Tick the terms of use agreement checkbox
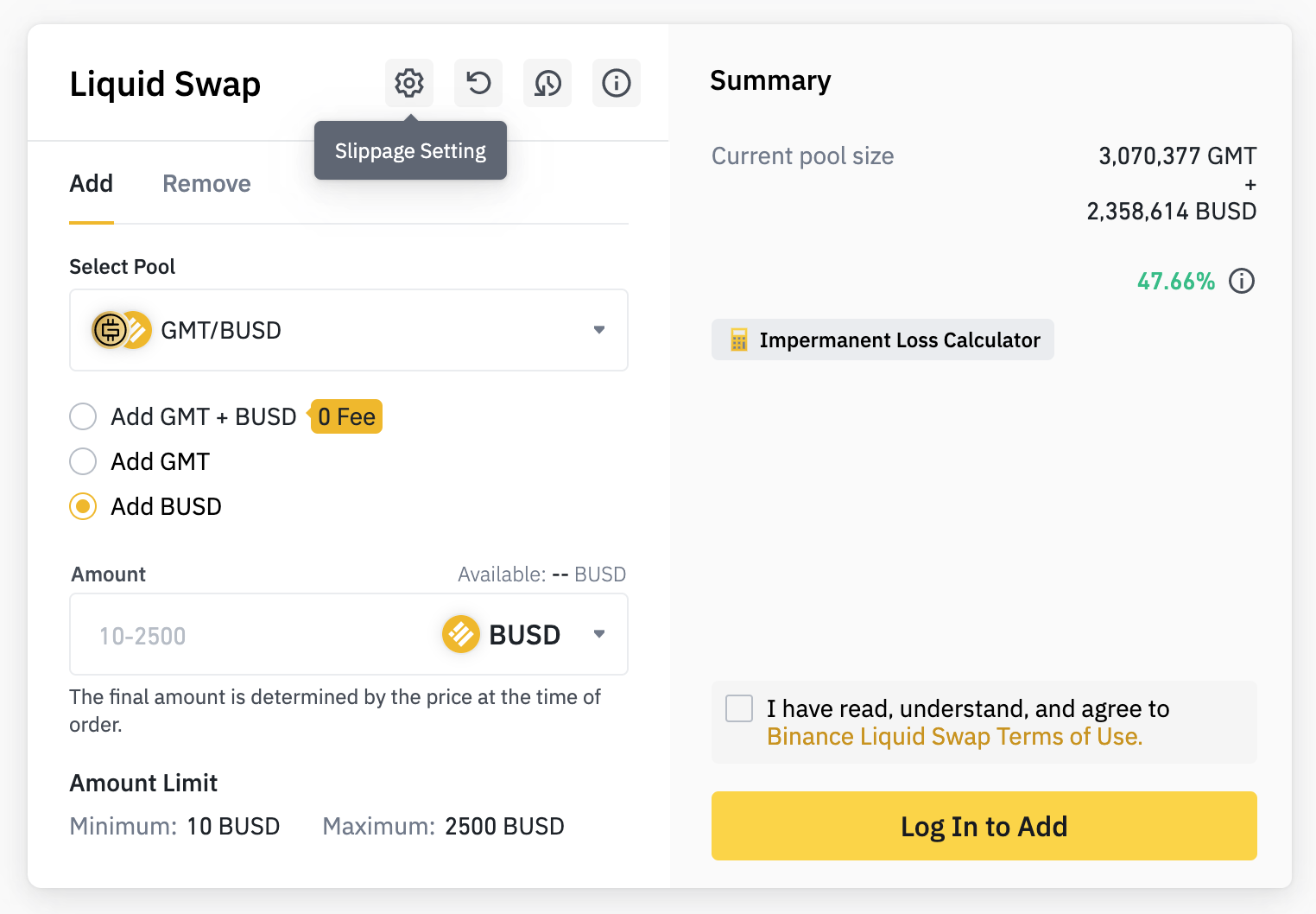The image size is (1316, 914). coord(739,708)
